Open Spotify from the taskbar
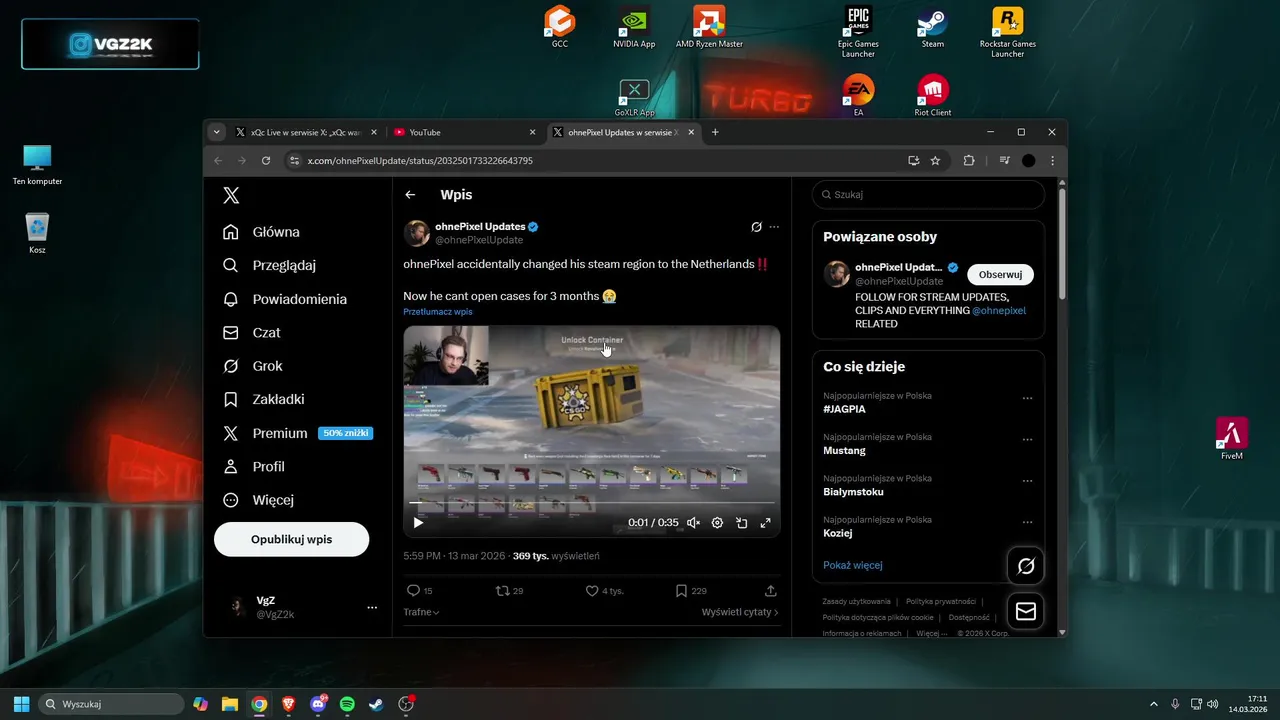This screenshot has height=720, width=1280. 347,704
